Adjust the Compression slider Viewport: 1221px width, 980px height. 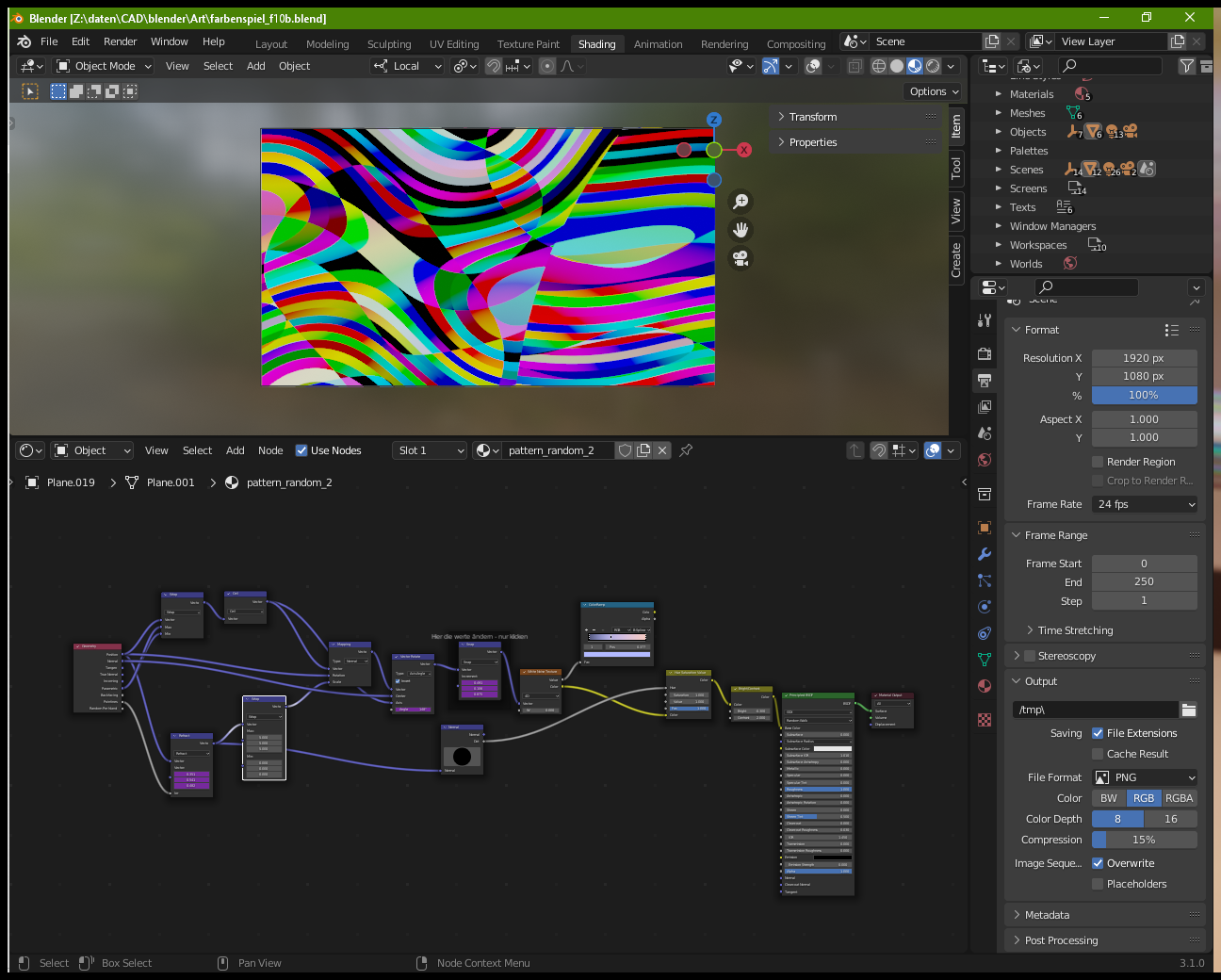[x=1144, y=839]
